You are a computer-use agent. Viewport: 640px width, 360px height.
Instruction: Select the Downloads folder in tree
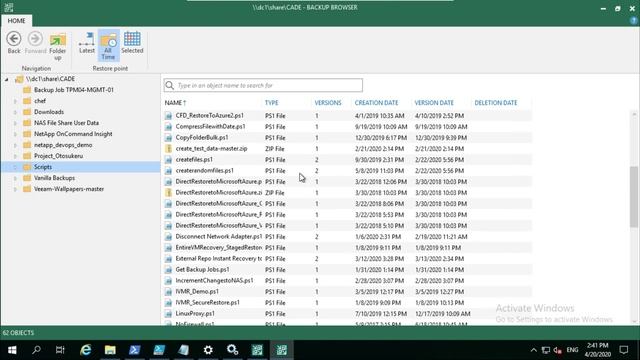[49, 112]
